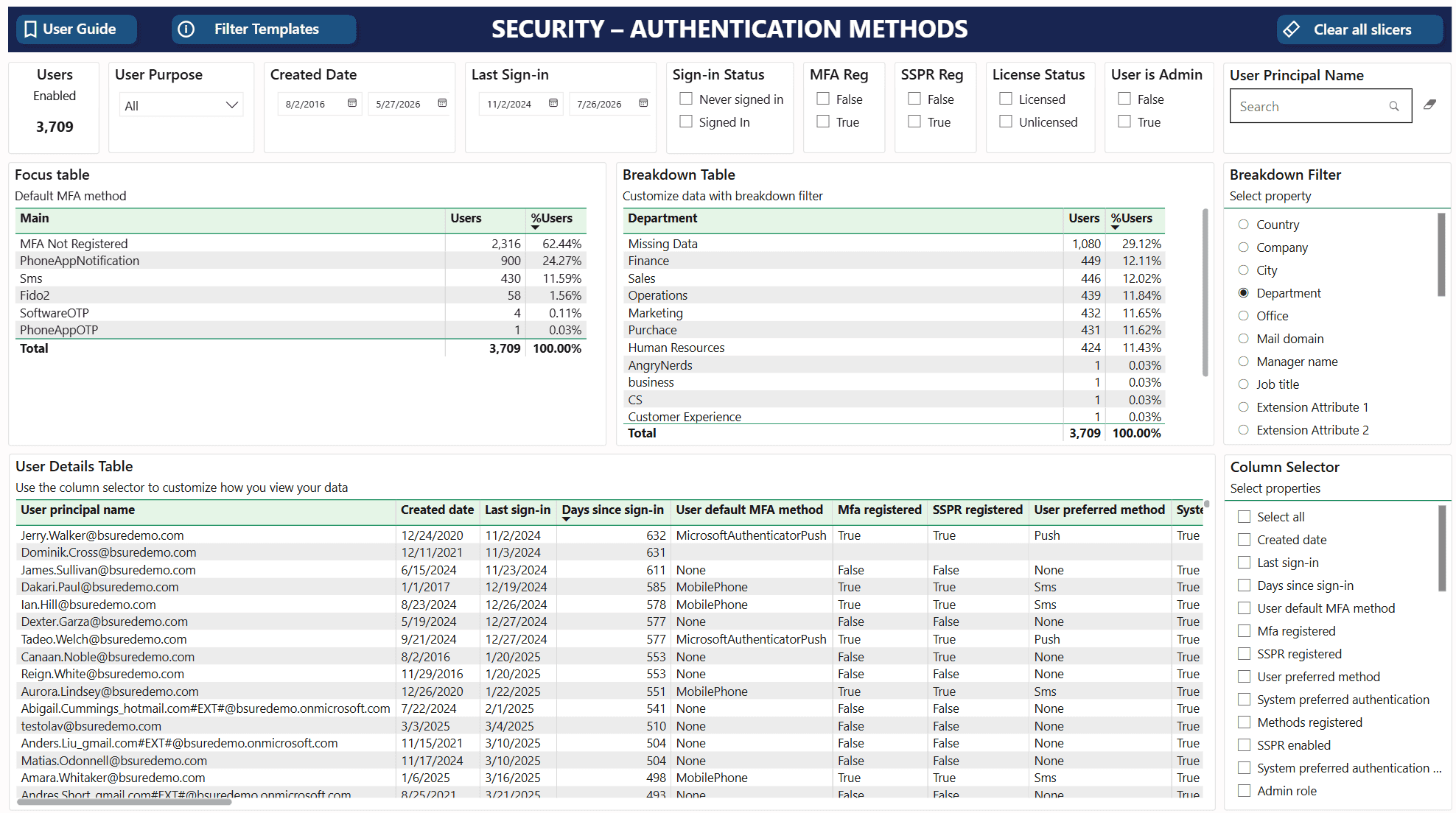Screen dimensions: 1456x813
Task: Click the eraser icon next to User Principal Name search
Action: point(1429,105)
